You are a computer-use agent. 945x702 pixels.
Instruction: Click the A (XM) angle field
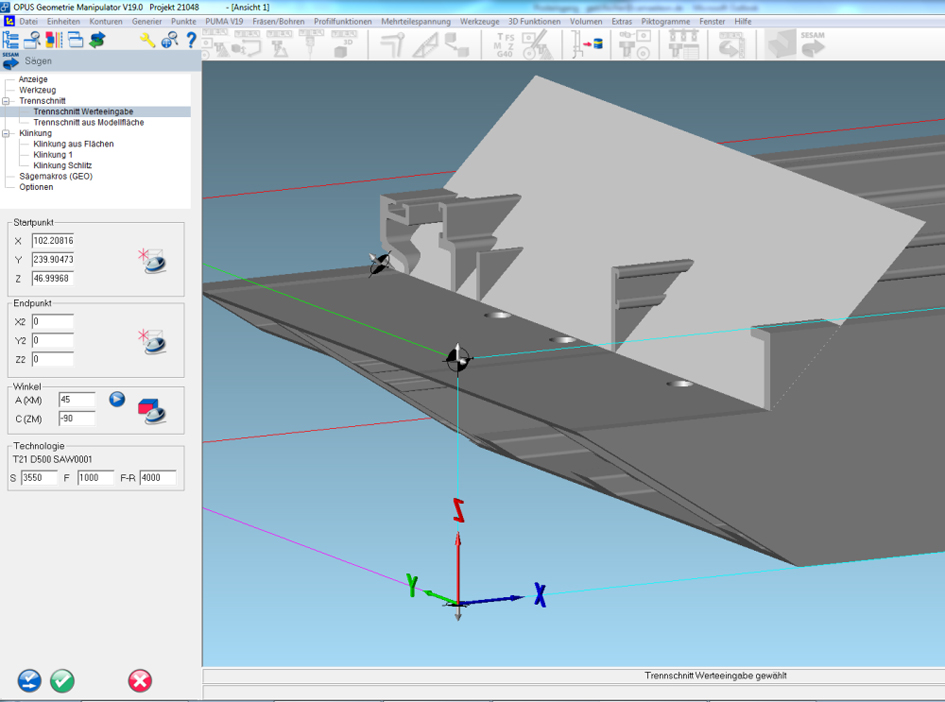click(77, 400)
